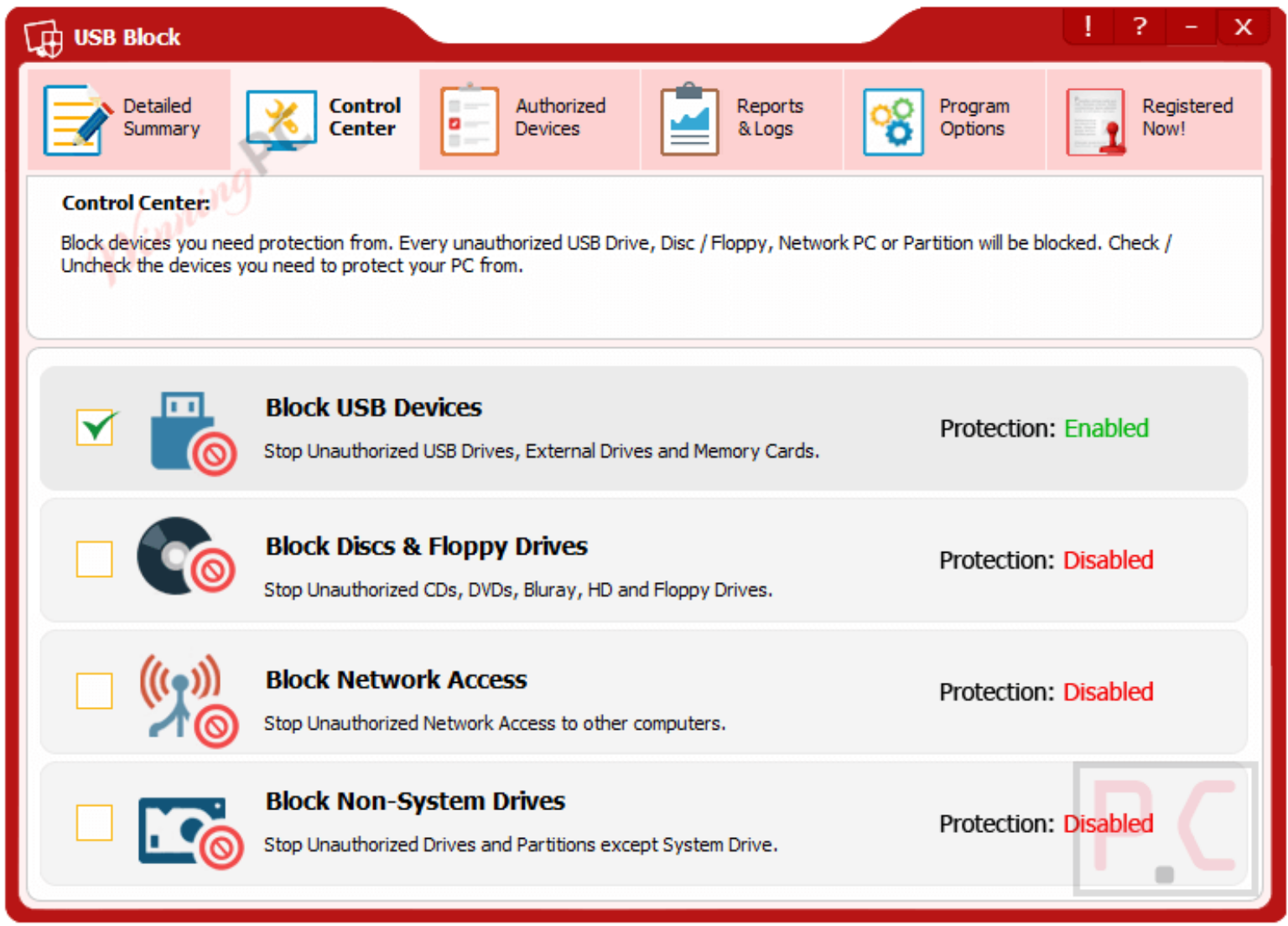
Task: Switch to the Control Center tab
Action: (x=364, y=117)
